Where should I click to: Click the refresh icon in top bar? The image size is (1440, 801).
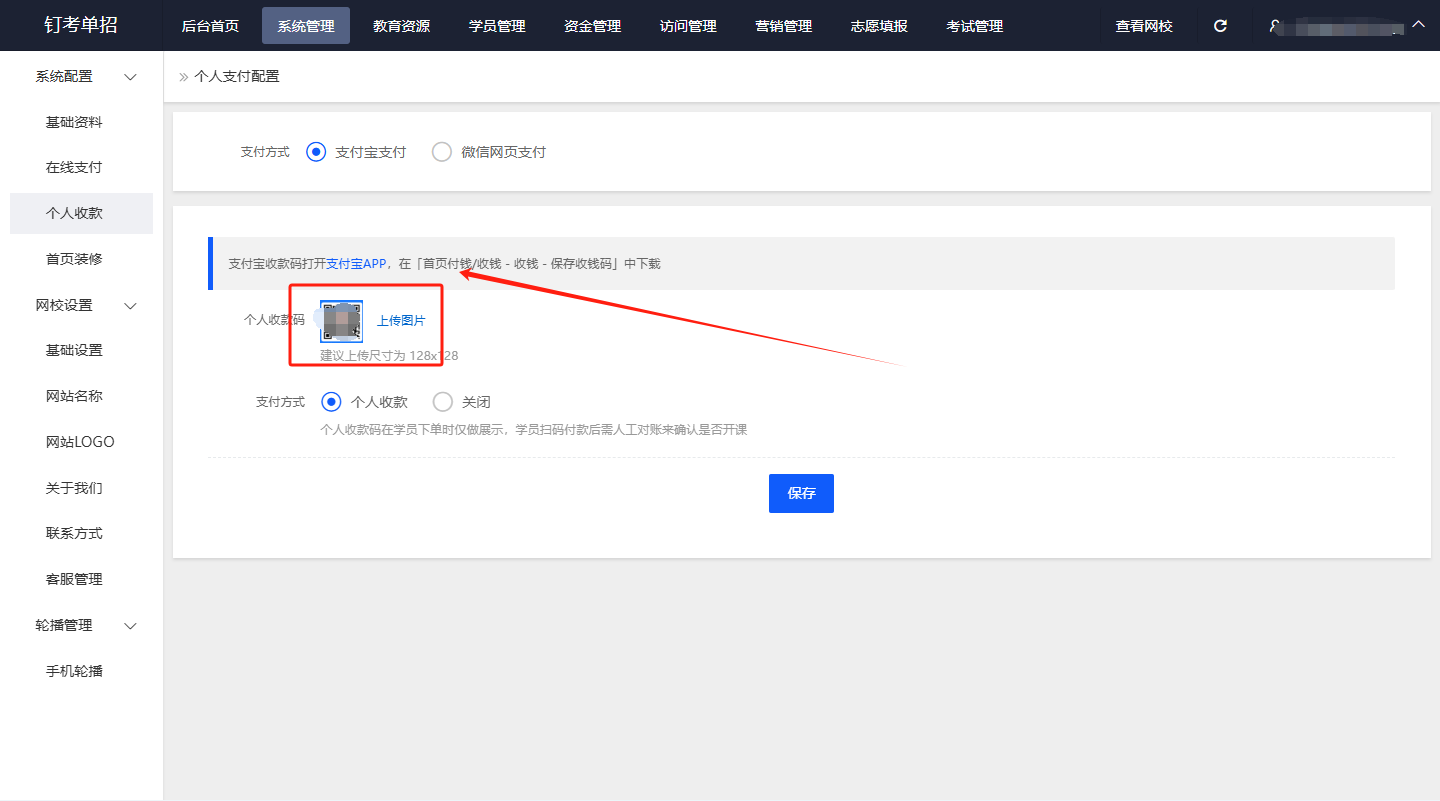[1220, 26]
